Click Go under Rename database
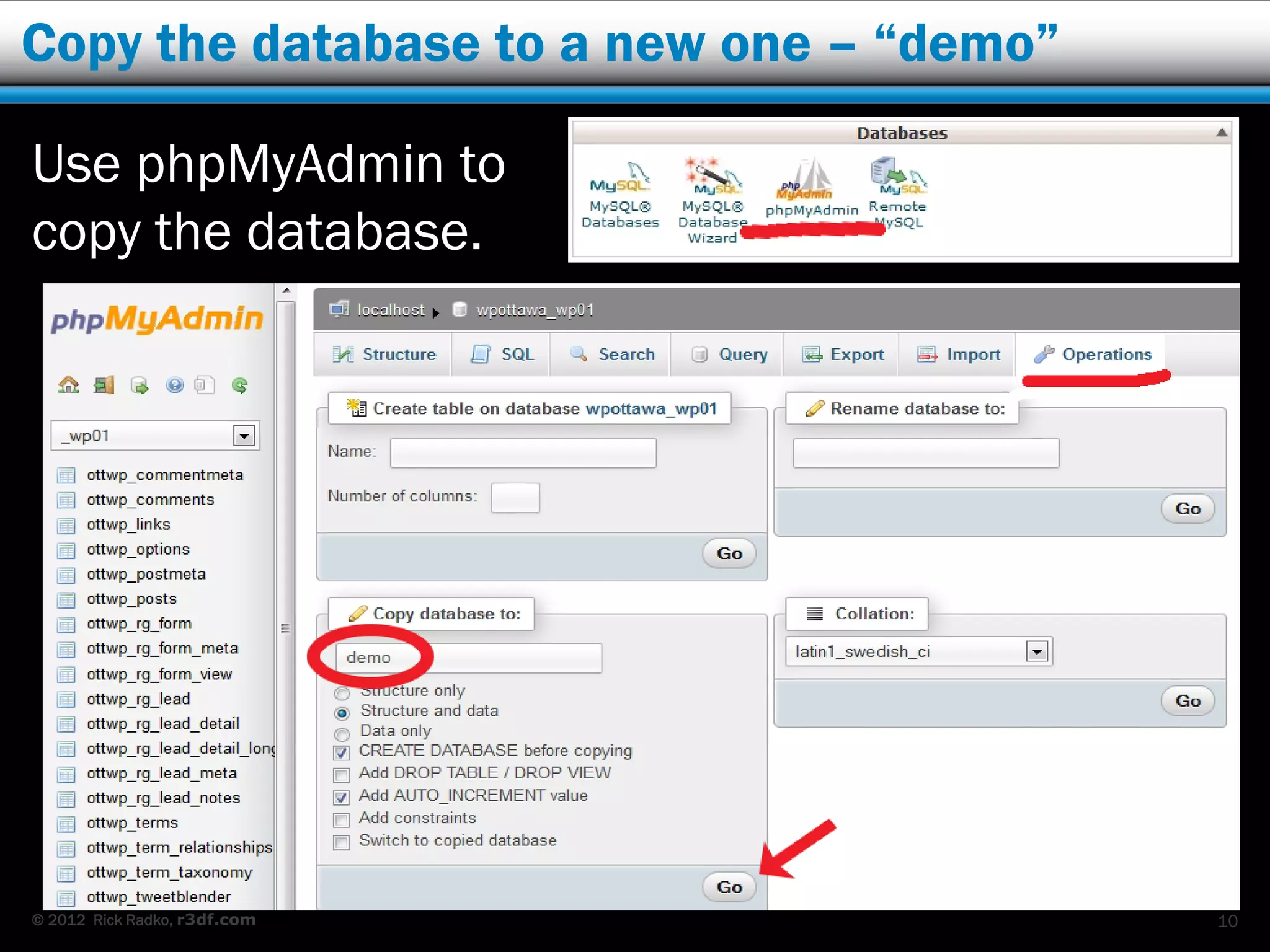The image size is (1270, 952). pyautogui.click(x=1188, y=509)
